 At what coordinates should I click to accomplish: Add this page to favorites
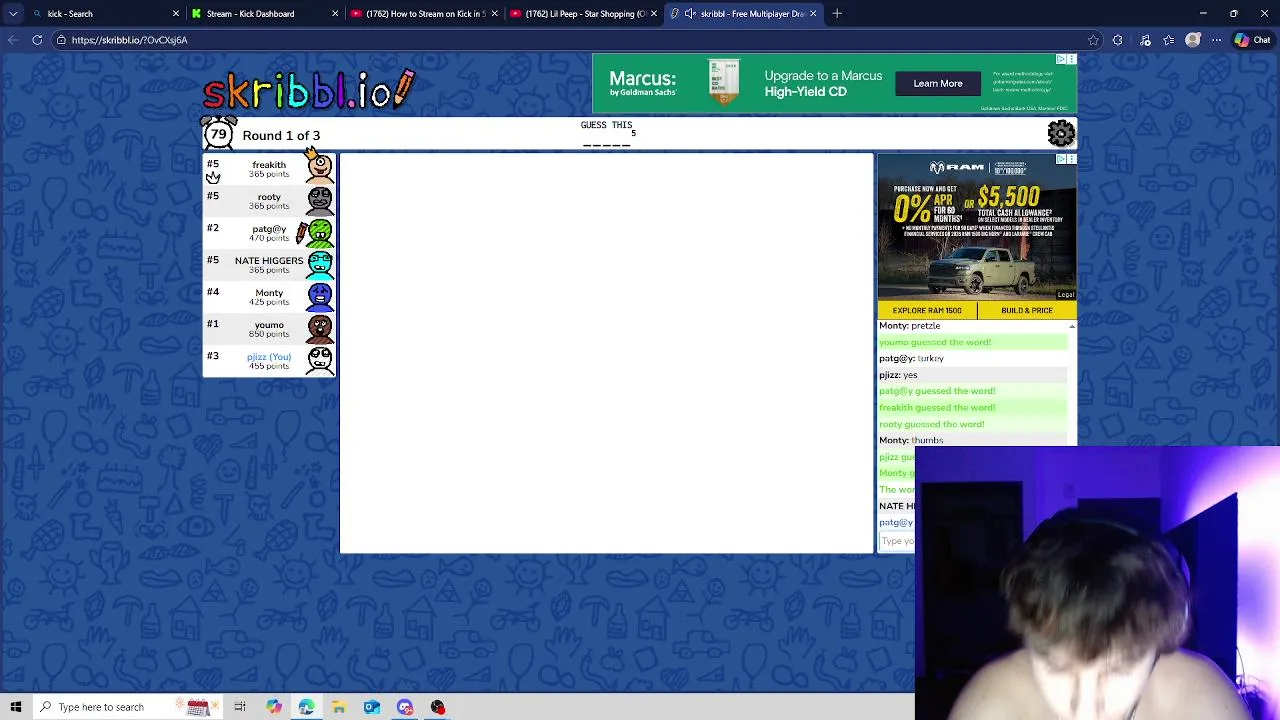pos(1093,40)
